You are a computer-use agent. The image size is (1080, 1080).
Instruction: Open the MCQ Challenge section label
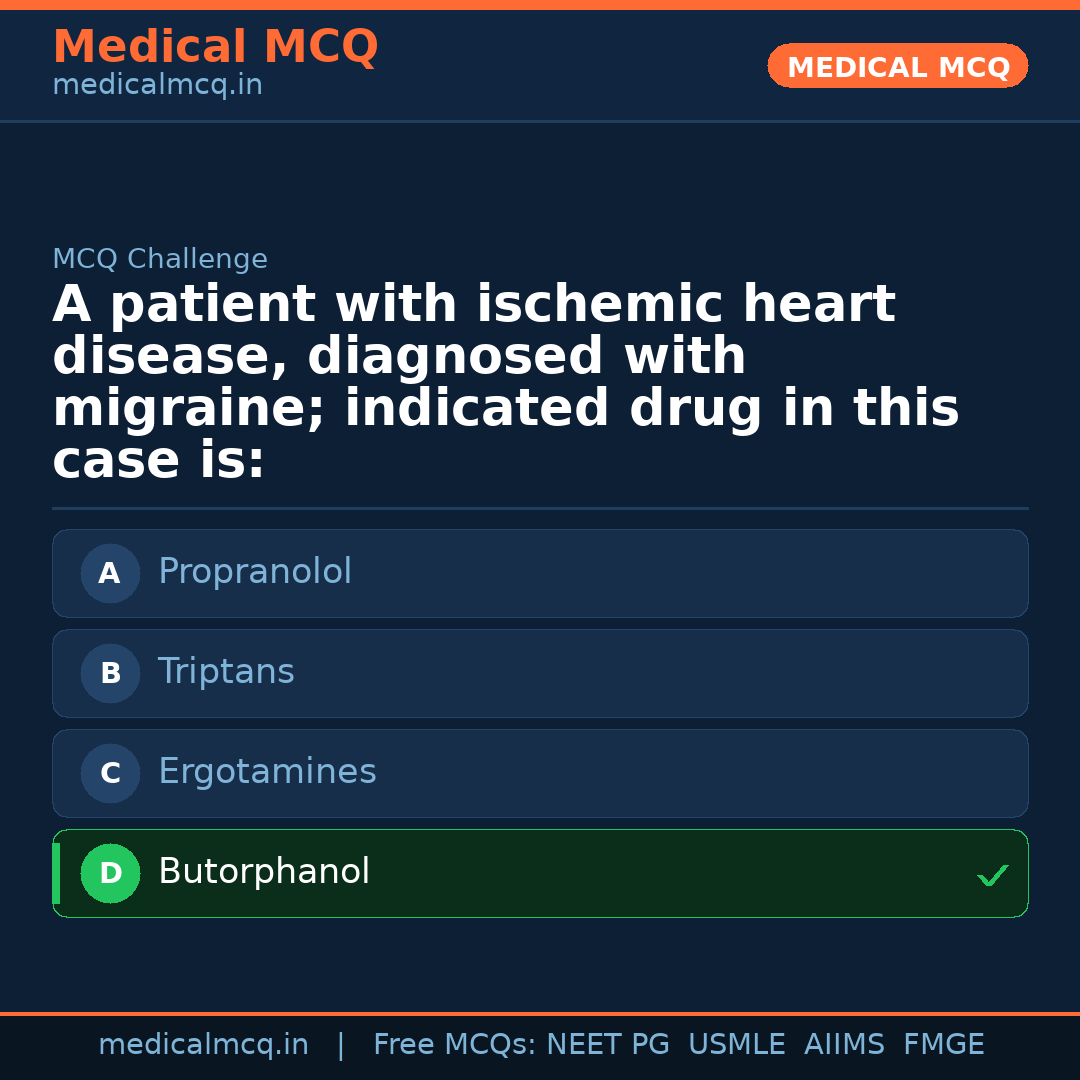pyautogui.click(x=160, y=258)
